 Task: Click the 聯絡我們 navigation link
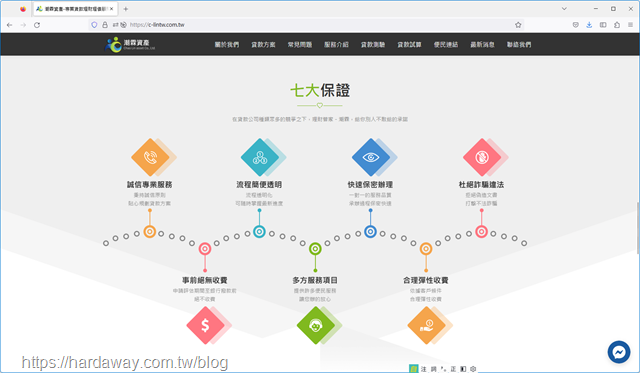coord(519,44)
